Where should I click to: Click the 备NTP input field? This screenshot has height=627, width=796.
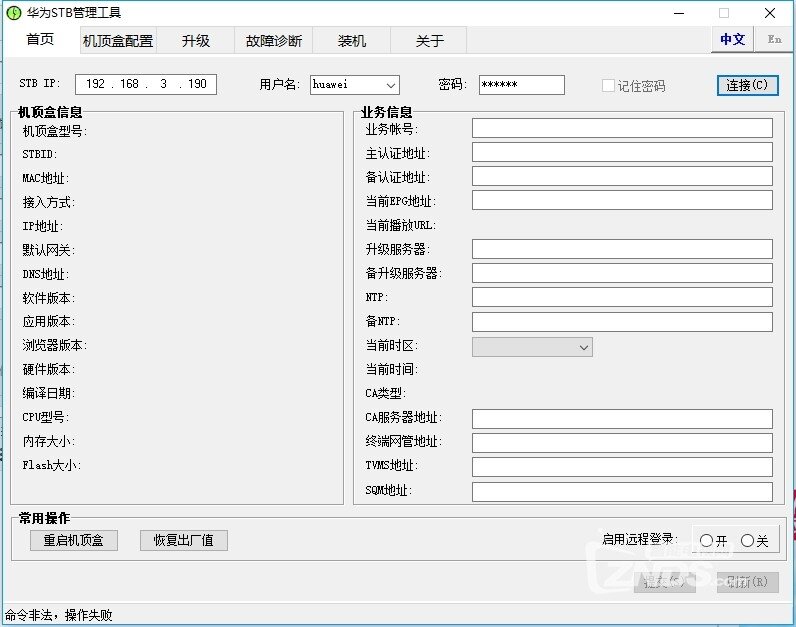(622, 322)
